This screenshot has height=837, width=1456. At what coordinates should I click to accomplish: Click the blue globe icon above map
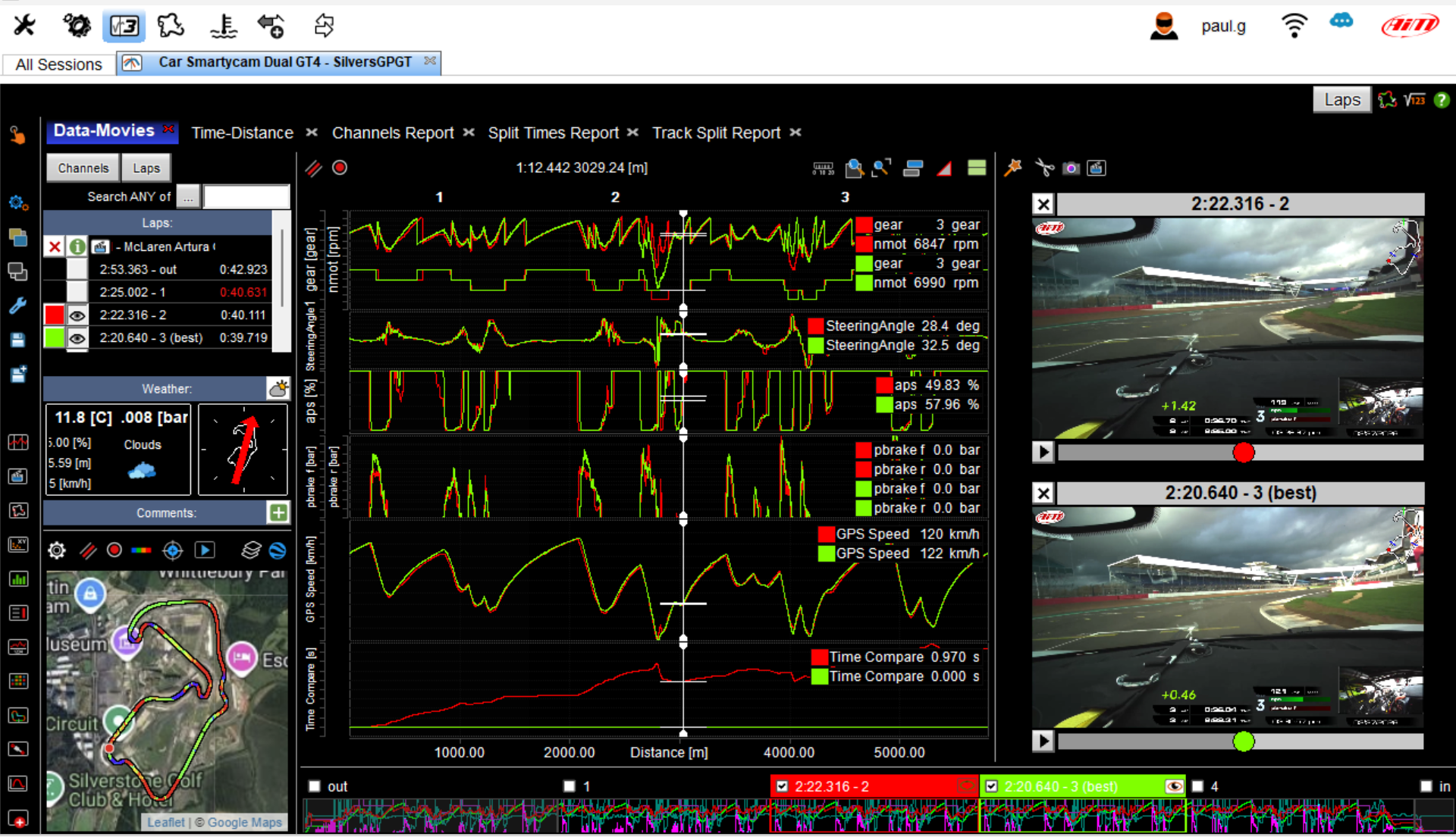pyautogui.click(x=278, y=550)
